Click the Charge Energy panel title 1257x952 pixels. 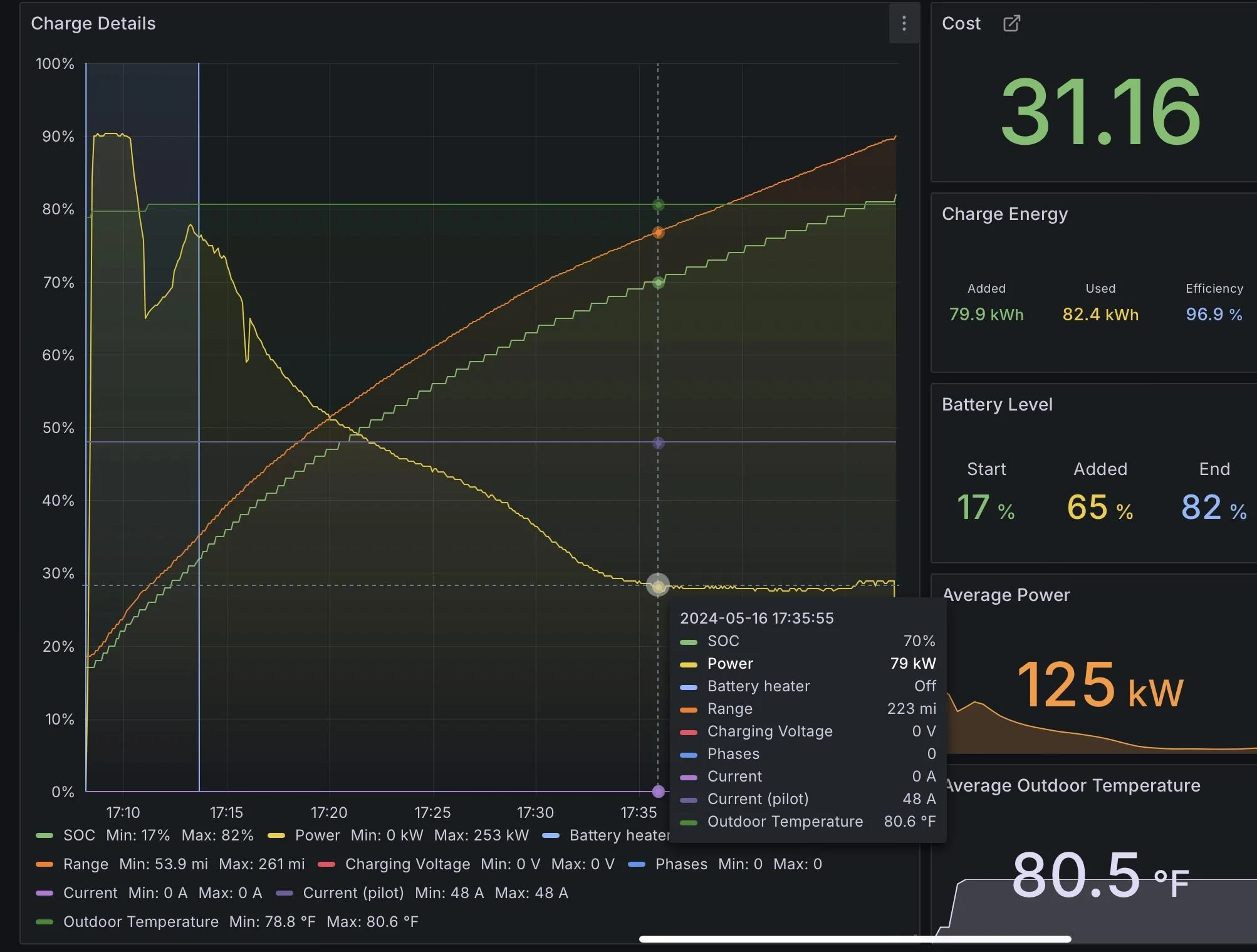pos(1004,214)
